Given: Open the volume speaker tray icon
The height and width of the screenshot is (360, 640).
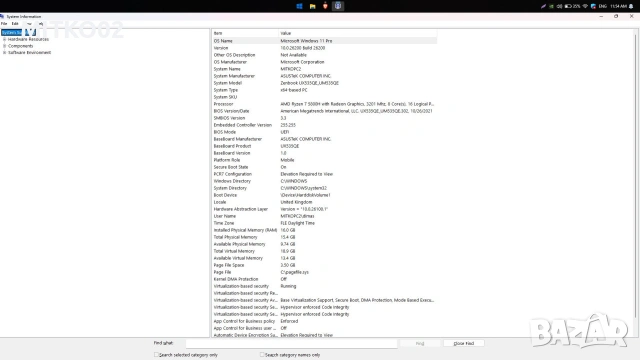Looking at the screenshot, I should (559, 6).
